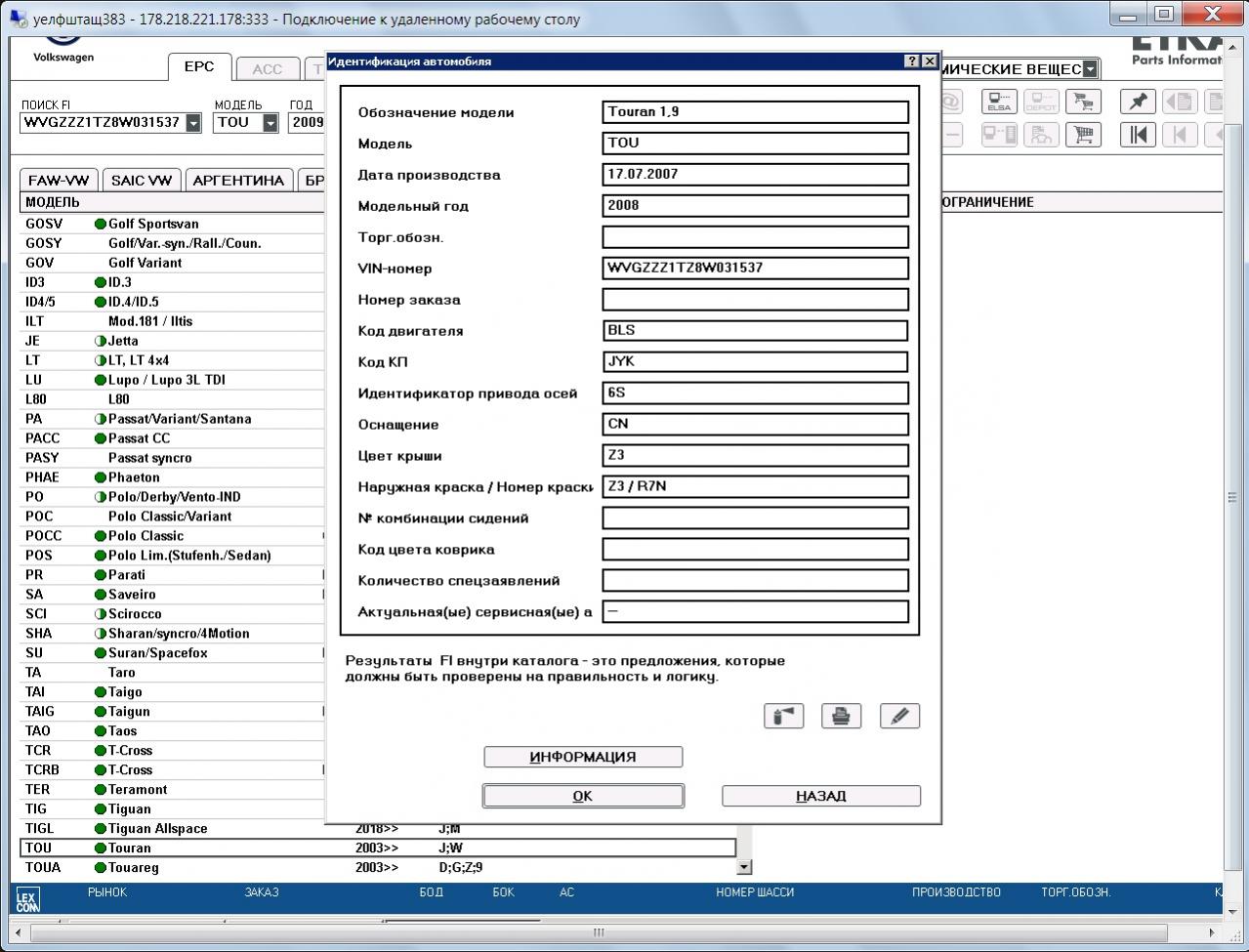Click the double shopping carts icon
The height and width of the screenshot is (952, 1249).
tap(1082, 102)
